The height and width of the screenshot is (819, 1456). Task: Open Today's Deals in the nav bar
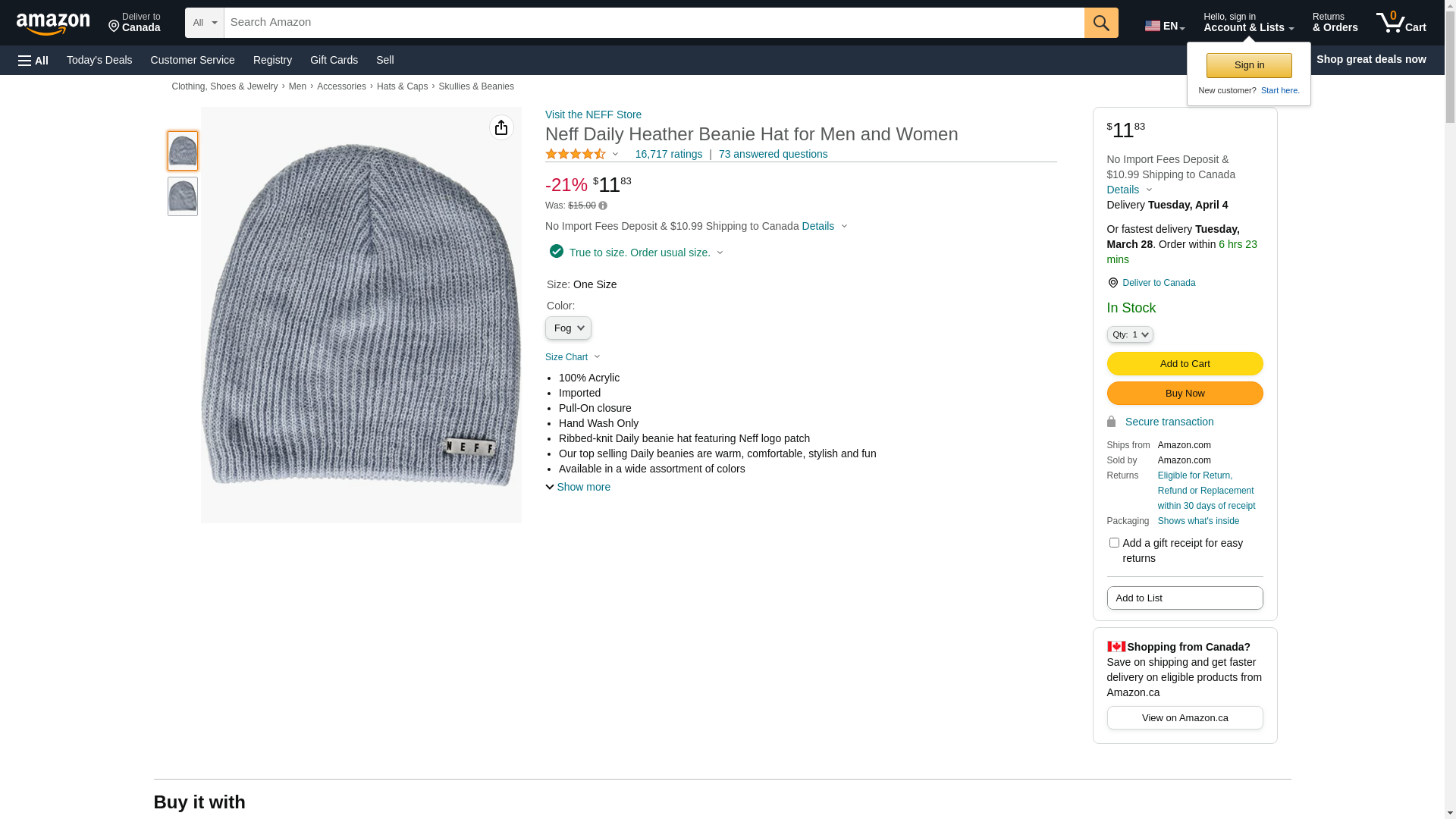pos(99,60)
